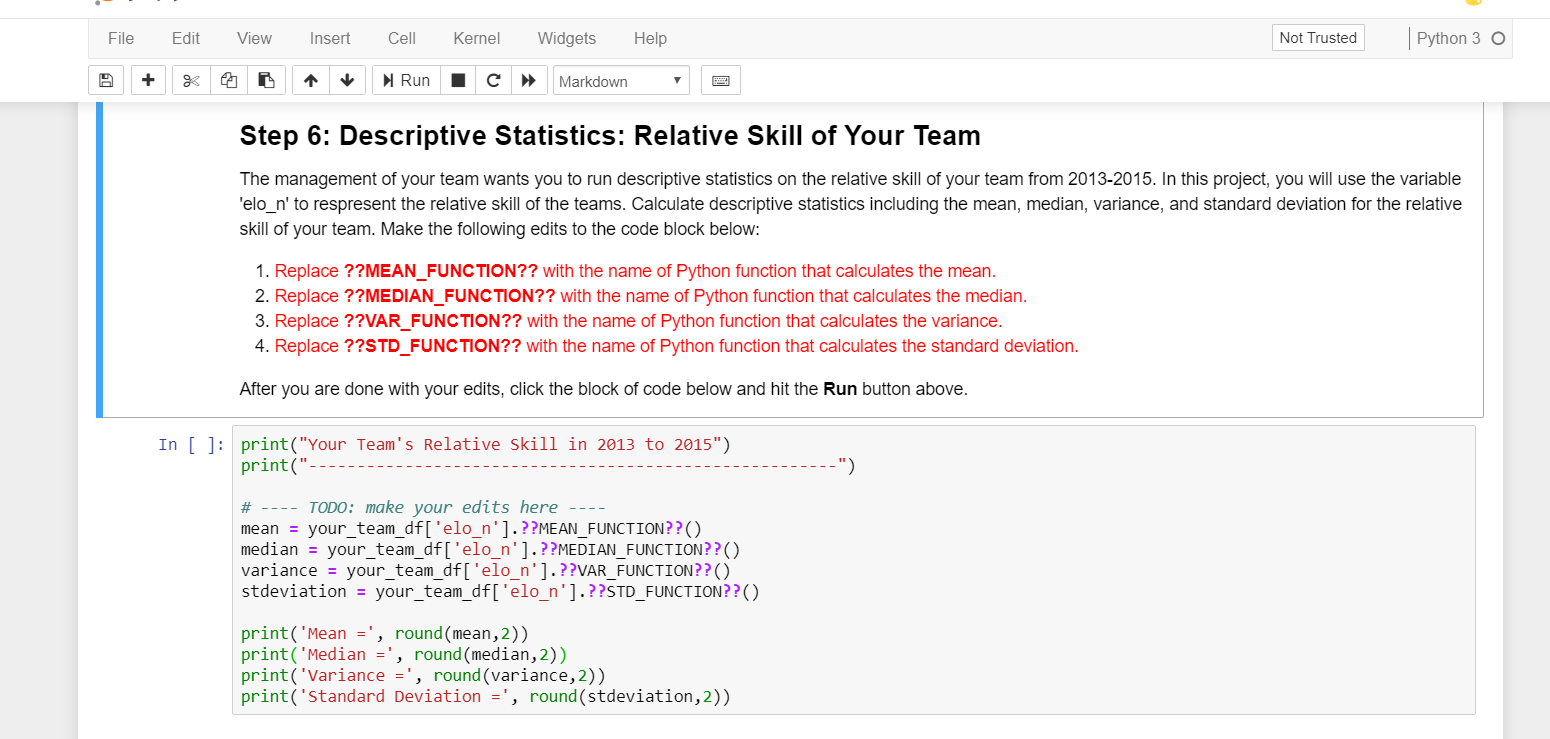Save the notebook checkpoint
This screenshot has height=739, width=1550.
(x=106, y=80)
